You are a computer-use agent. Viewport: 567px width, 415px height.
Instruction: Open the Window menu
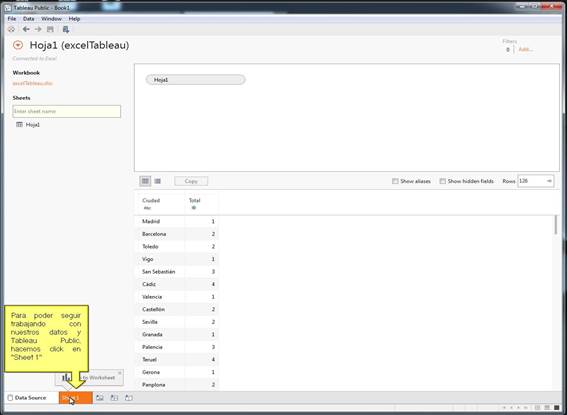[51, 19]
